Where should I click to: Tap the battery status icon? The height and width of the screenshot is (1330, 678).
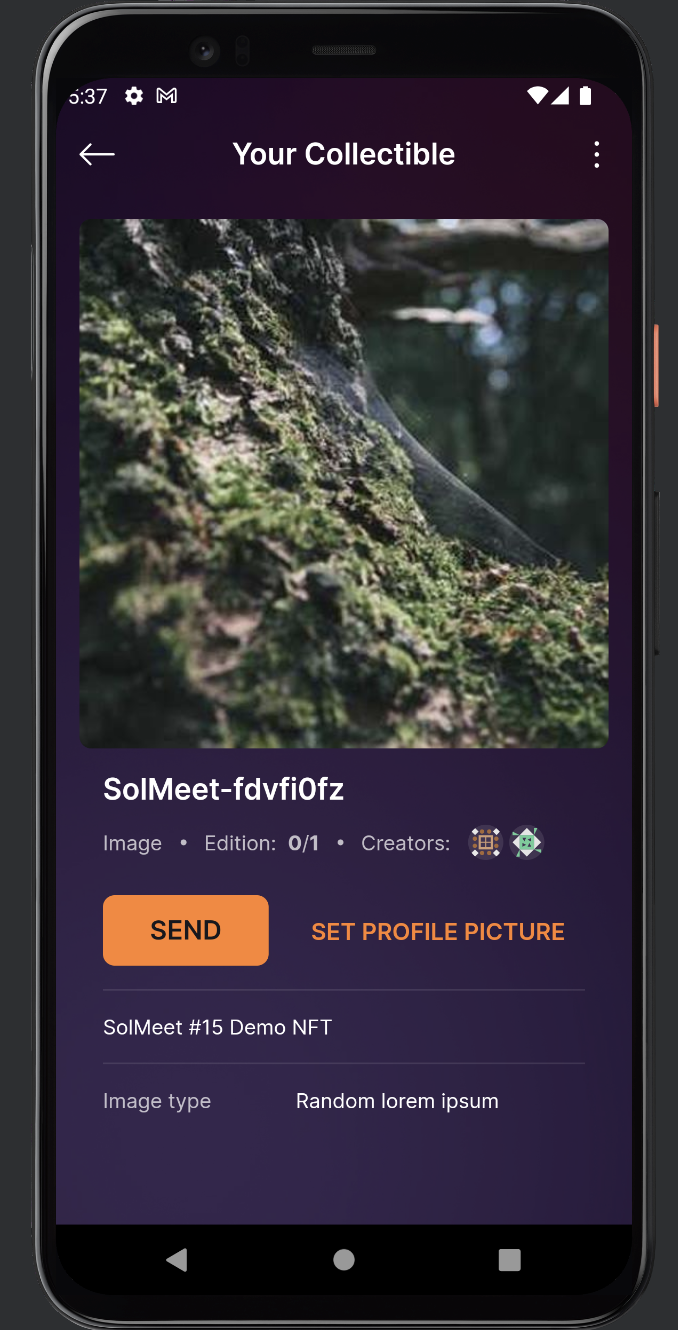coord(586,96)
